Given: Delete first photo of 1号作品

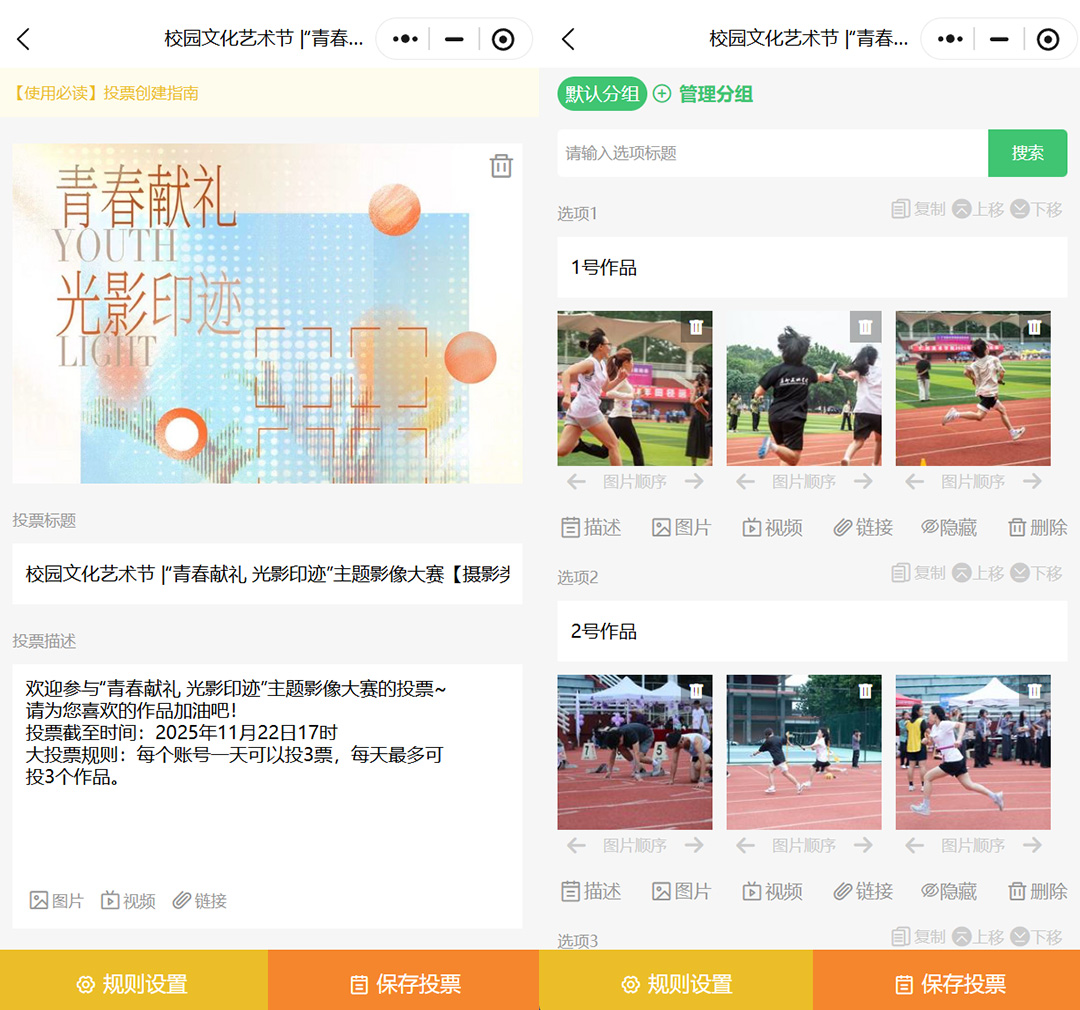Looking at the screenshot, I should point(696,327).
